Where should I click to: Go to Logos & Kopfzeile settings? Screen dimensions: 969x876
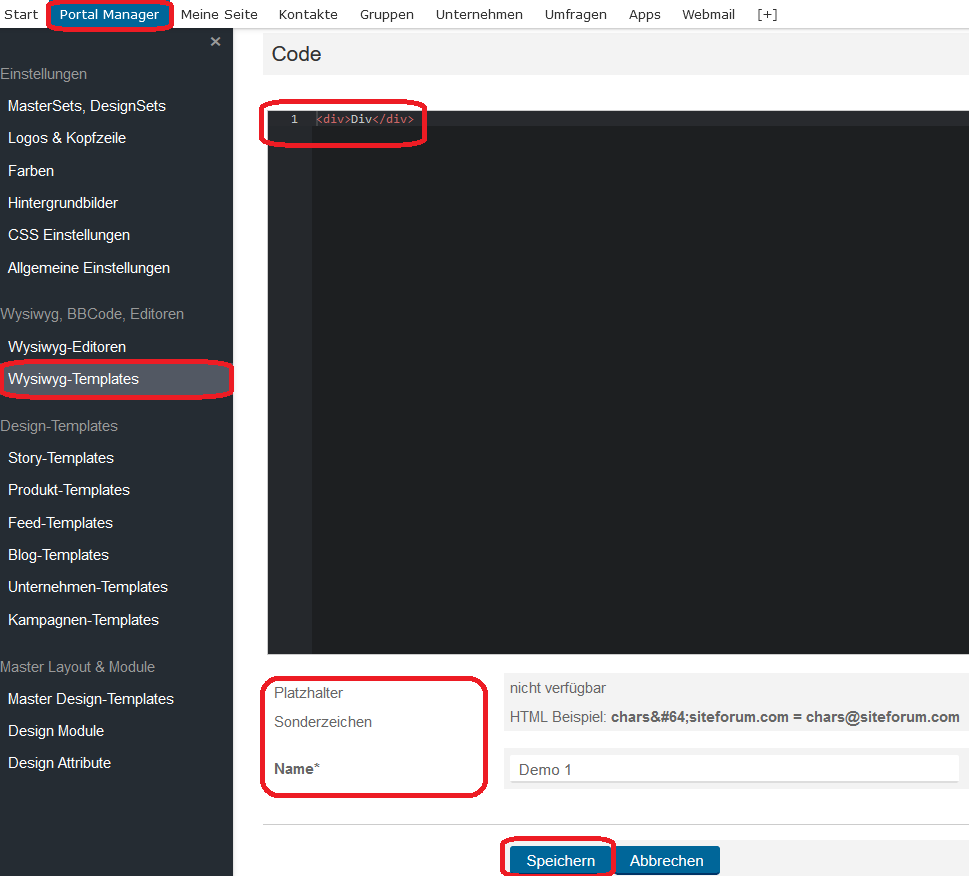click(x=67, y=138)
